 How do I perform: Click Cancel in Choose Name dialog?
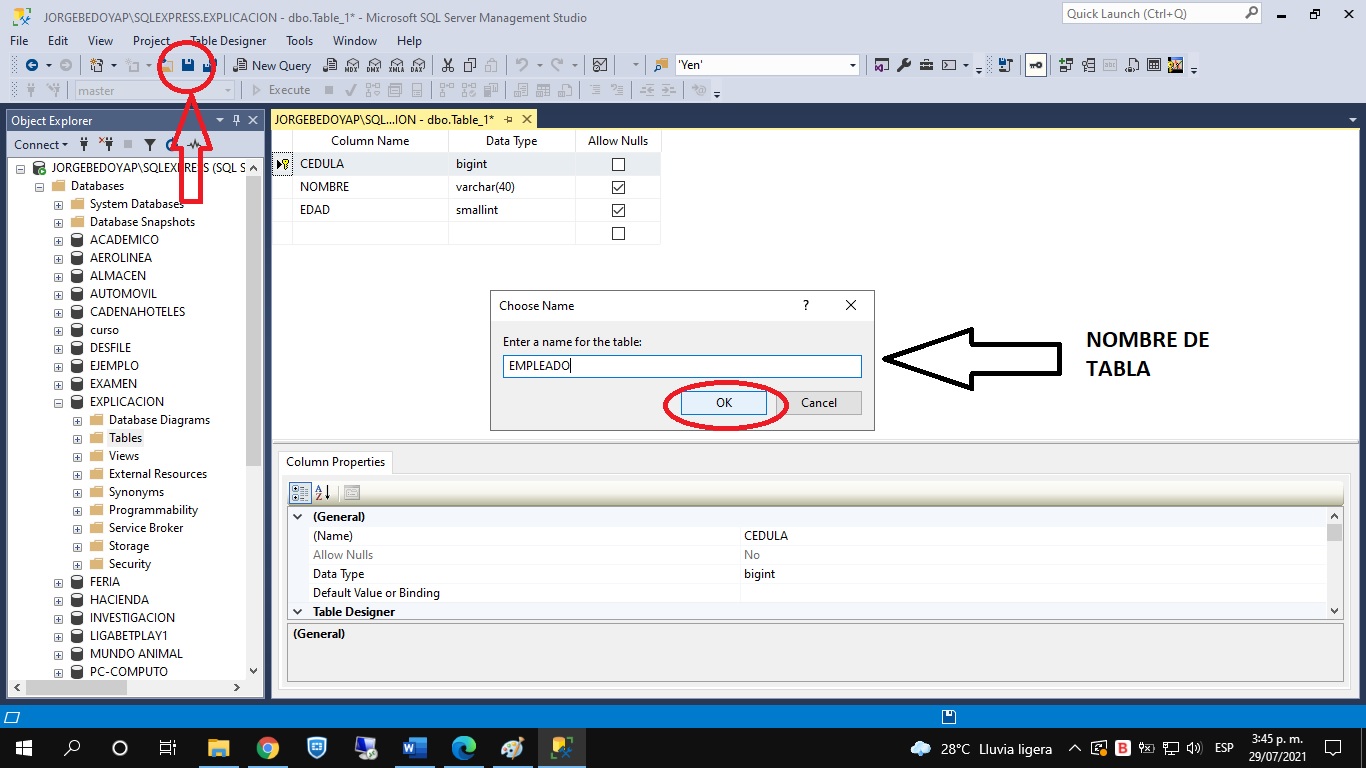(x=819, y=402)
